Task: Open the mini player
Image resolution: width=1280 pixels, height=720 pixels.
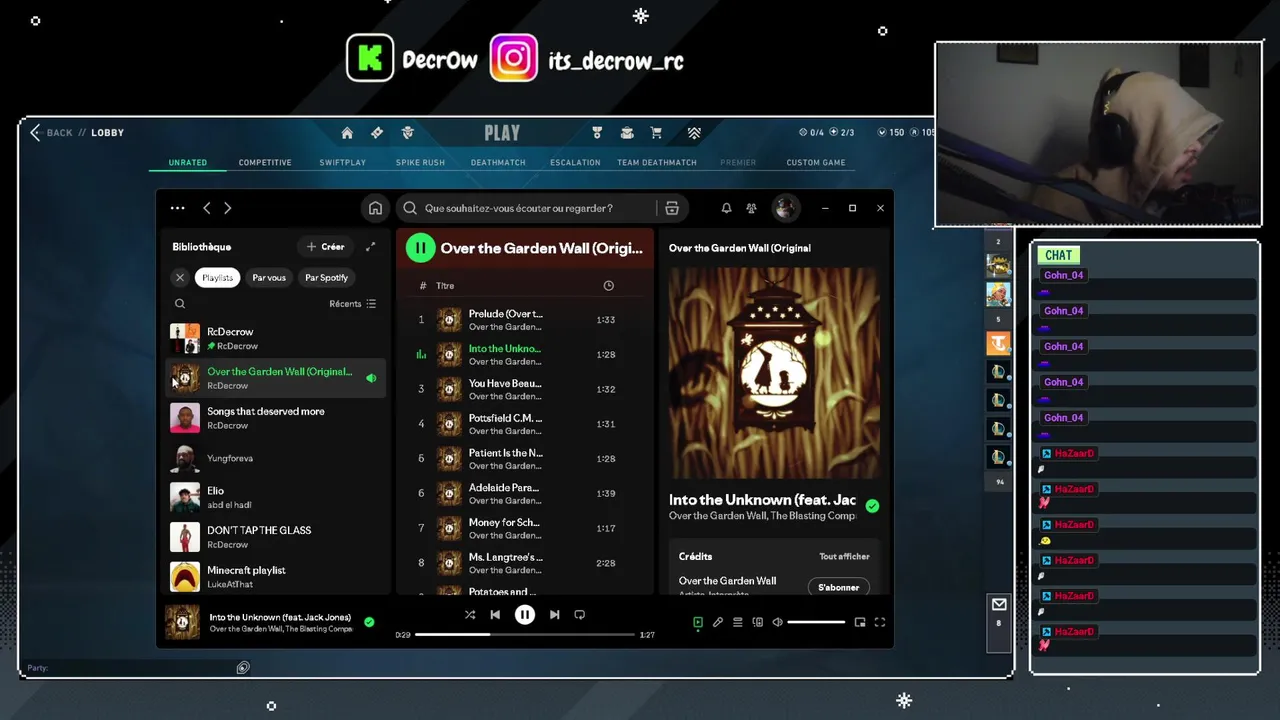Action: (860, 622)
